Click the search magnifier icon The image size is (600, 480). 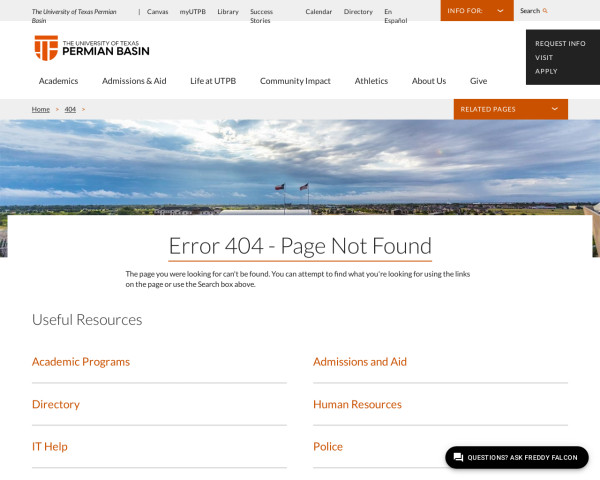(x=545, y=11)
